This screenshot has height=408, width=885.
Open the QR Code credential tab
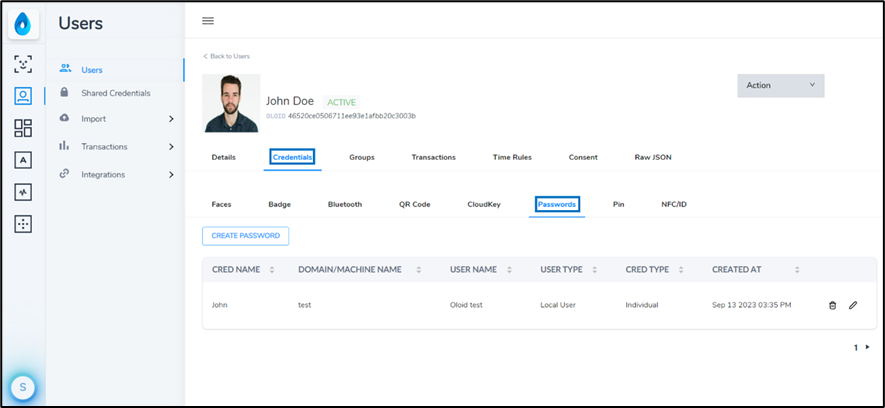tap(415, 204)
